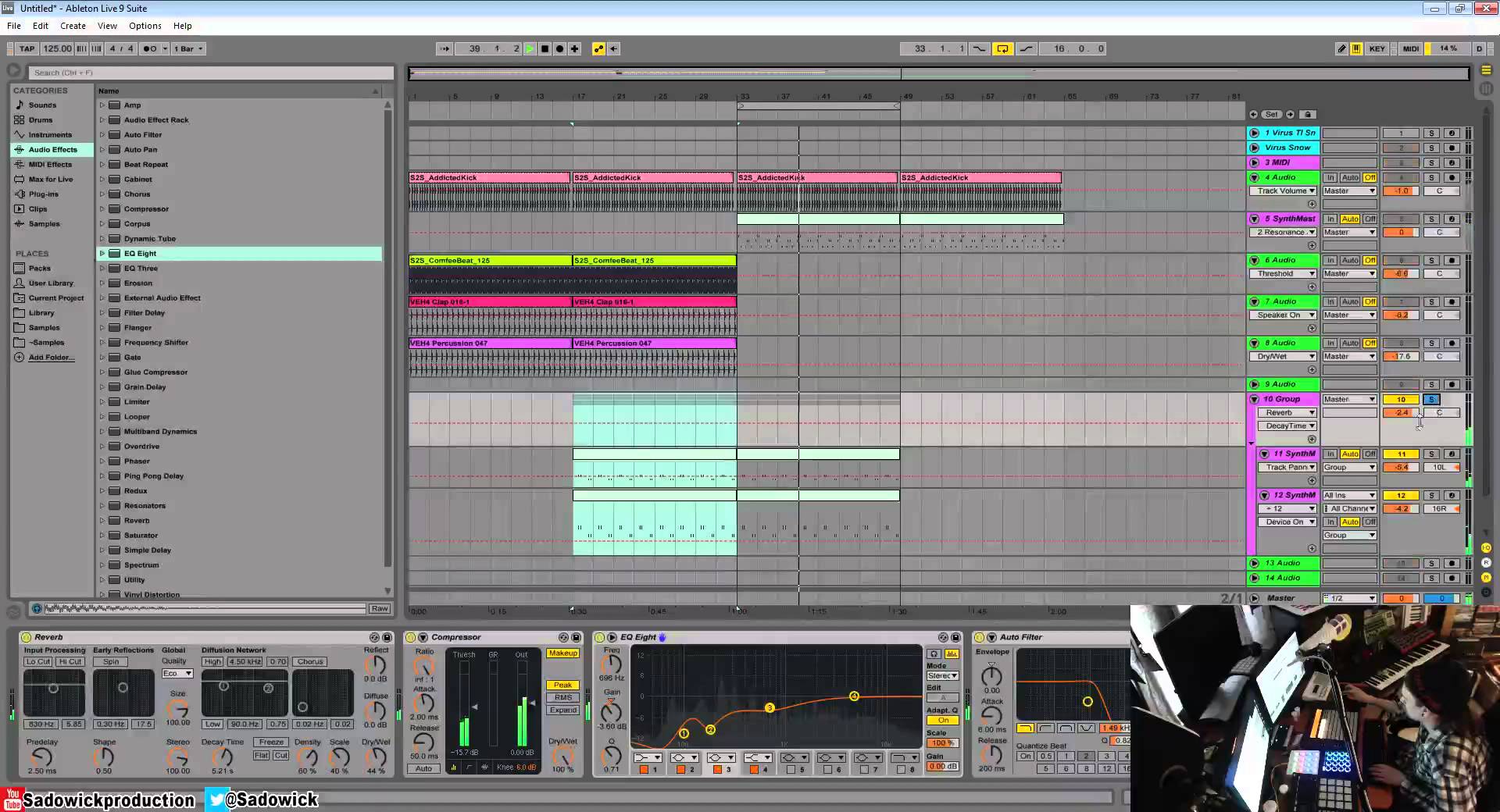Toggle the KEY map mode switch

pyautogui.click(x=1377, y=48)
